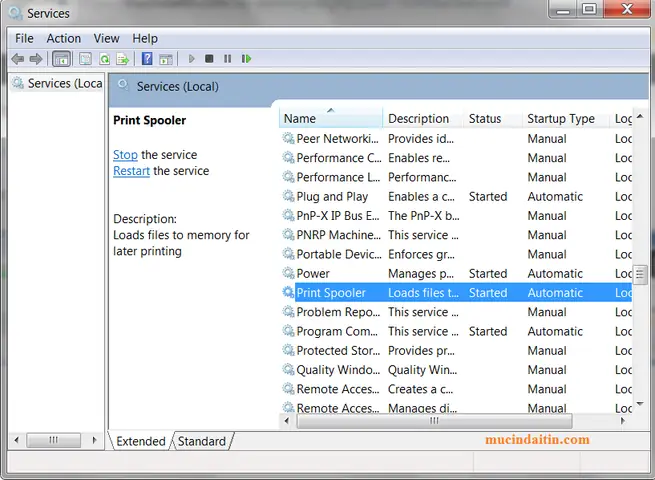
Task: Select the Power service name
Action: (313, 274)
